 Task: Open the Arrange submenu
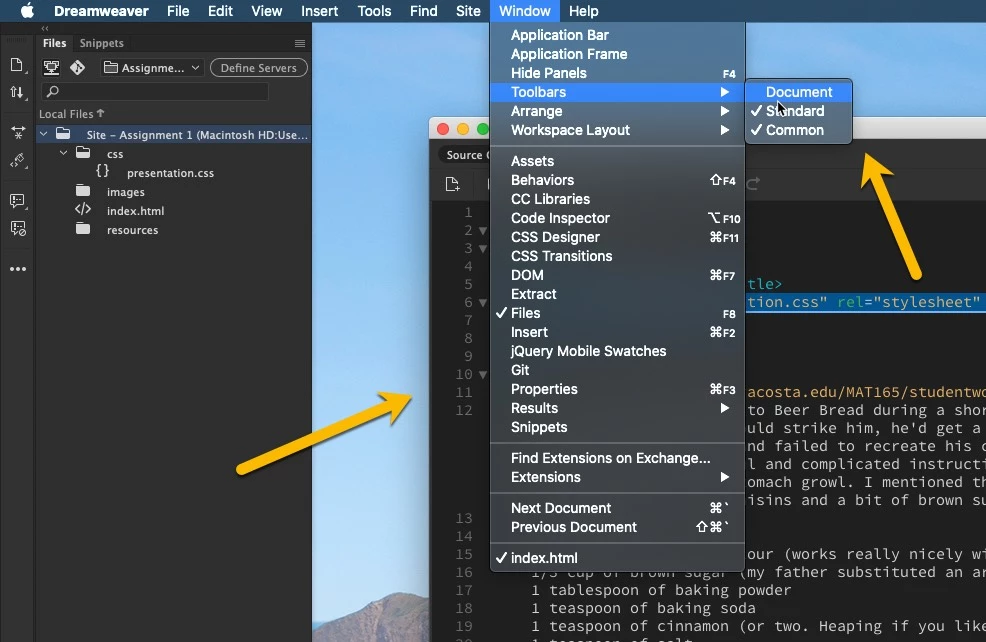(x=617, y=111)
